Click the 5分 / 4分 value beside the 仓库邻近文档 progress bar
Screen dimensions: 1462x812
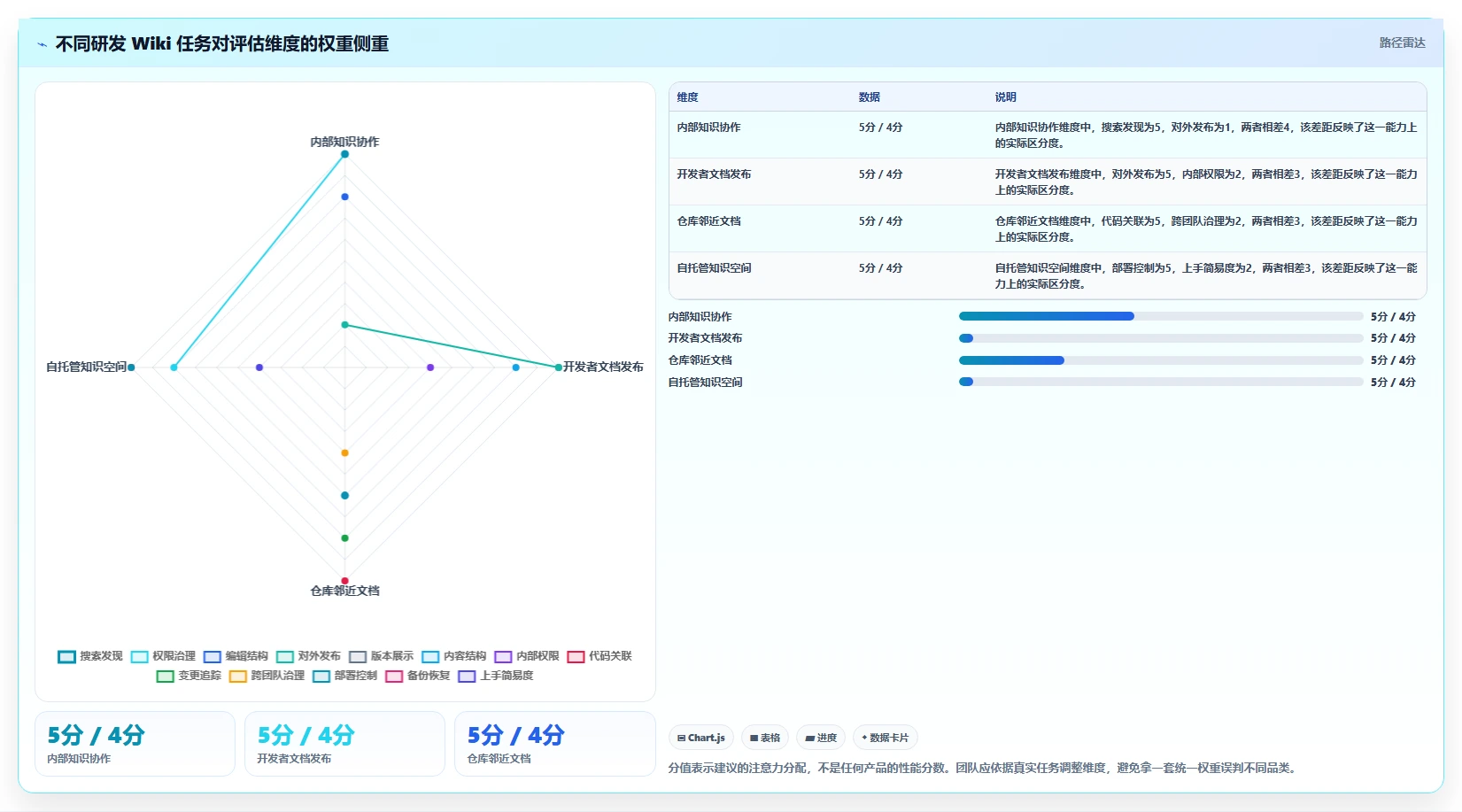pyautogui.click(x=1393, y=360)
